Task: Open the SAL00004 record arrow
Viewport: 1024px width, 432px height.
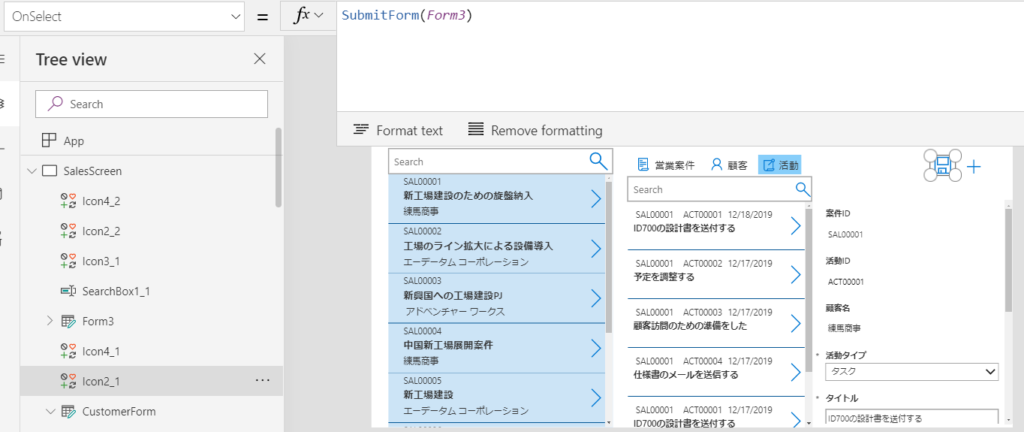Action: coord(596,348)
